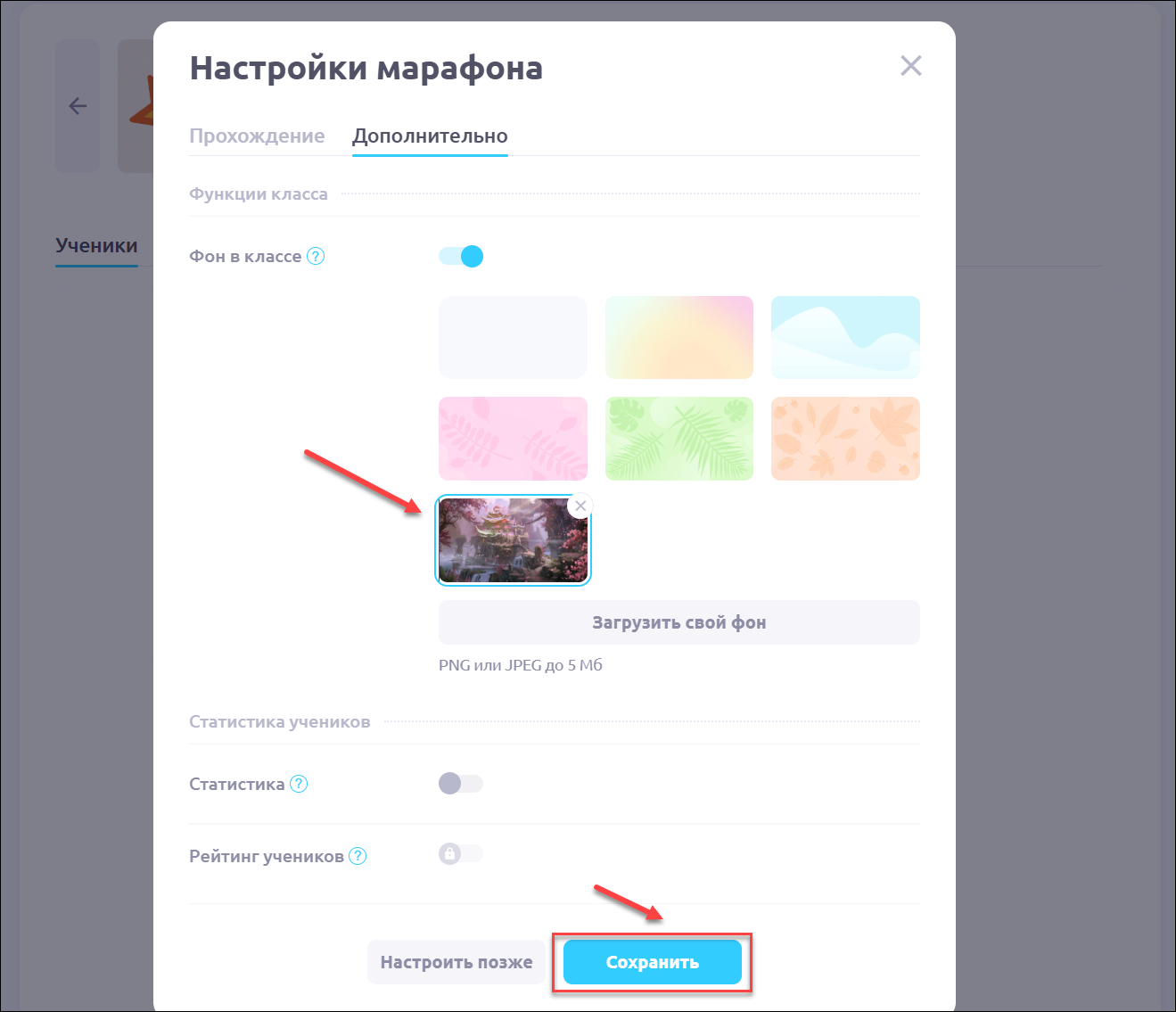Open help for Статистика
This screenshot has height=1012, width=1176.
pos(299,784)
